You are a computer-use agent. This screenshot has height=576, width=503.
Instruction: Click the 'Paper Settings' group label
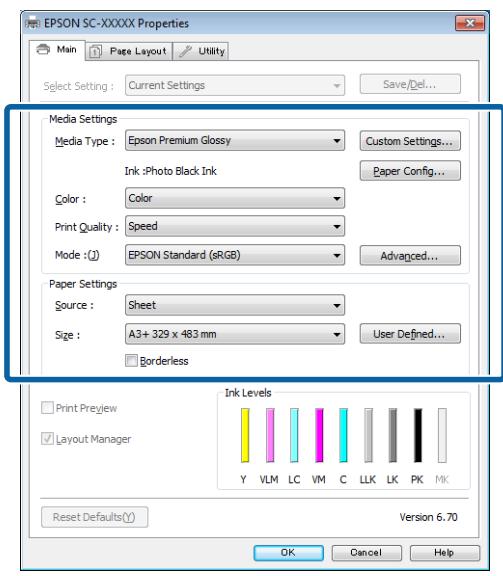[83, 284]
